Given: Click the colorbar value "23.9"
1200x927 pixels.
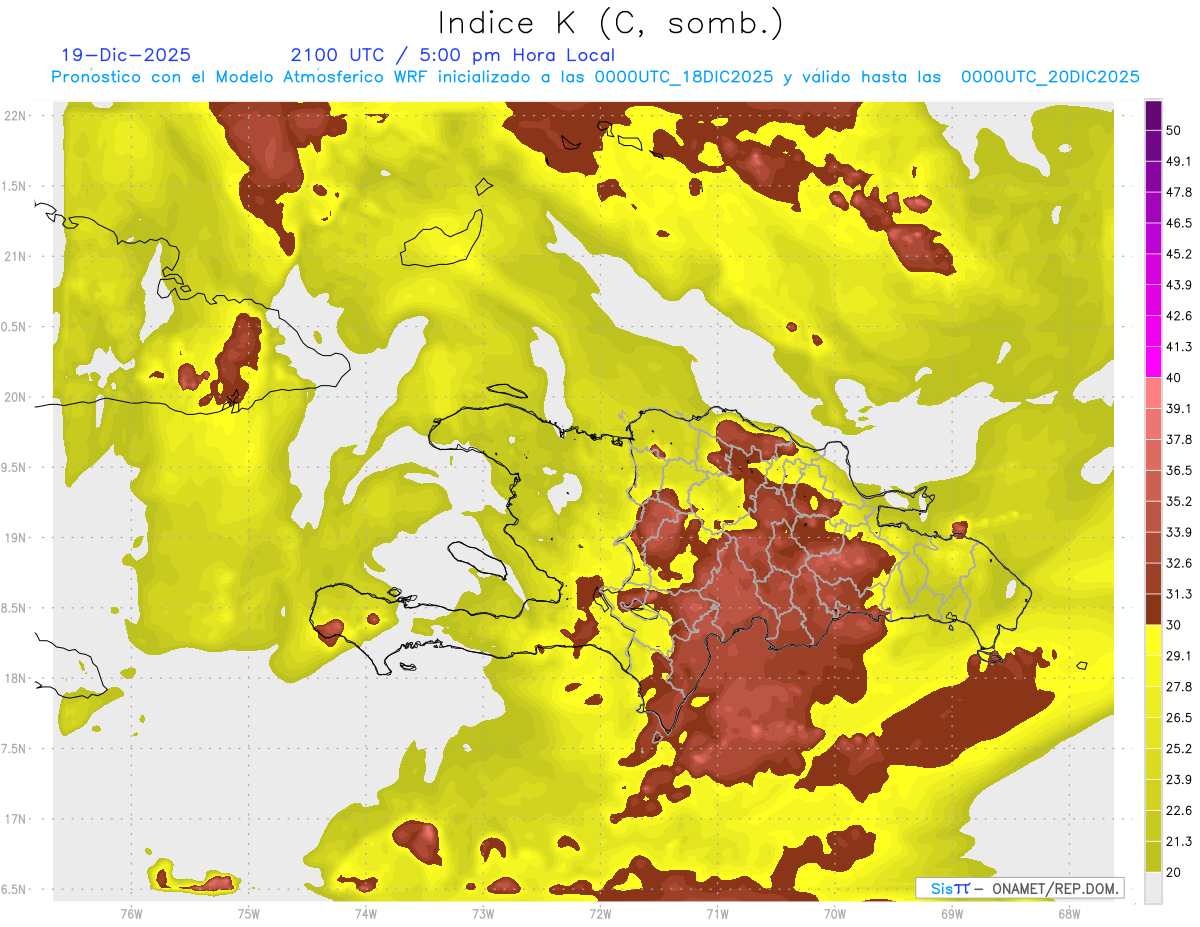Looking at the screenshot, I should point(1178,780).
